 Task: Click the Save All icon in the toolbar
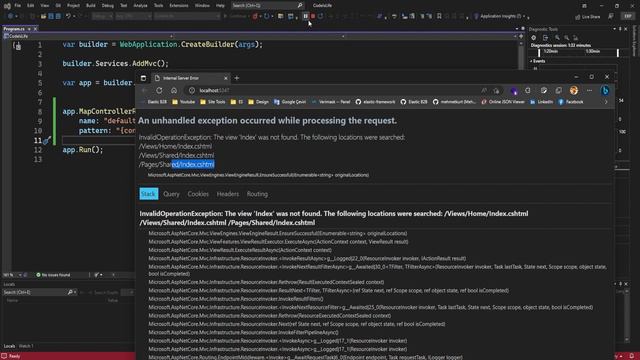point(58,16)
